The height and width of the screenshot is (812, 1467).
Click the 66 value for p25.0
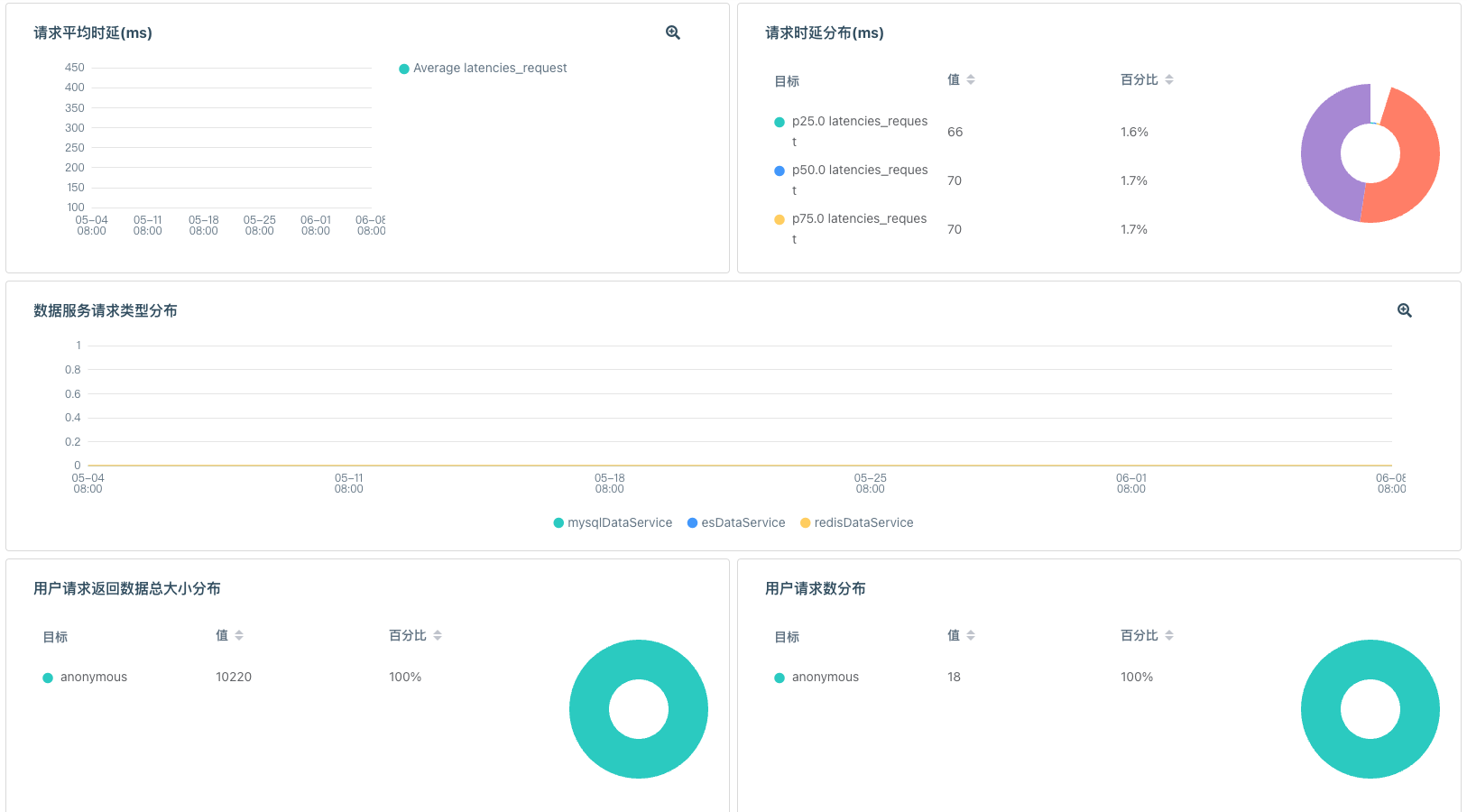955,132
